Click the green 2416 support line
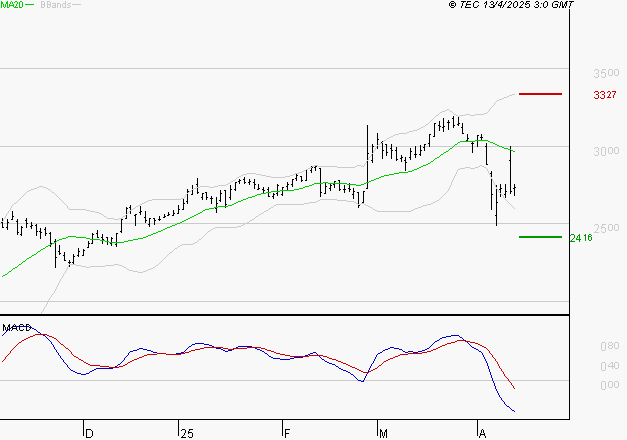The width and height of the screenshot is (627, 440). (x=540, y=237)
